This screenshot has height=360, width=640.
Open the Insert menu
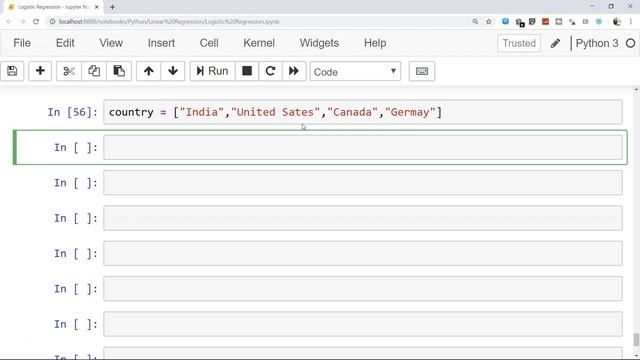[x=161, y=43]
